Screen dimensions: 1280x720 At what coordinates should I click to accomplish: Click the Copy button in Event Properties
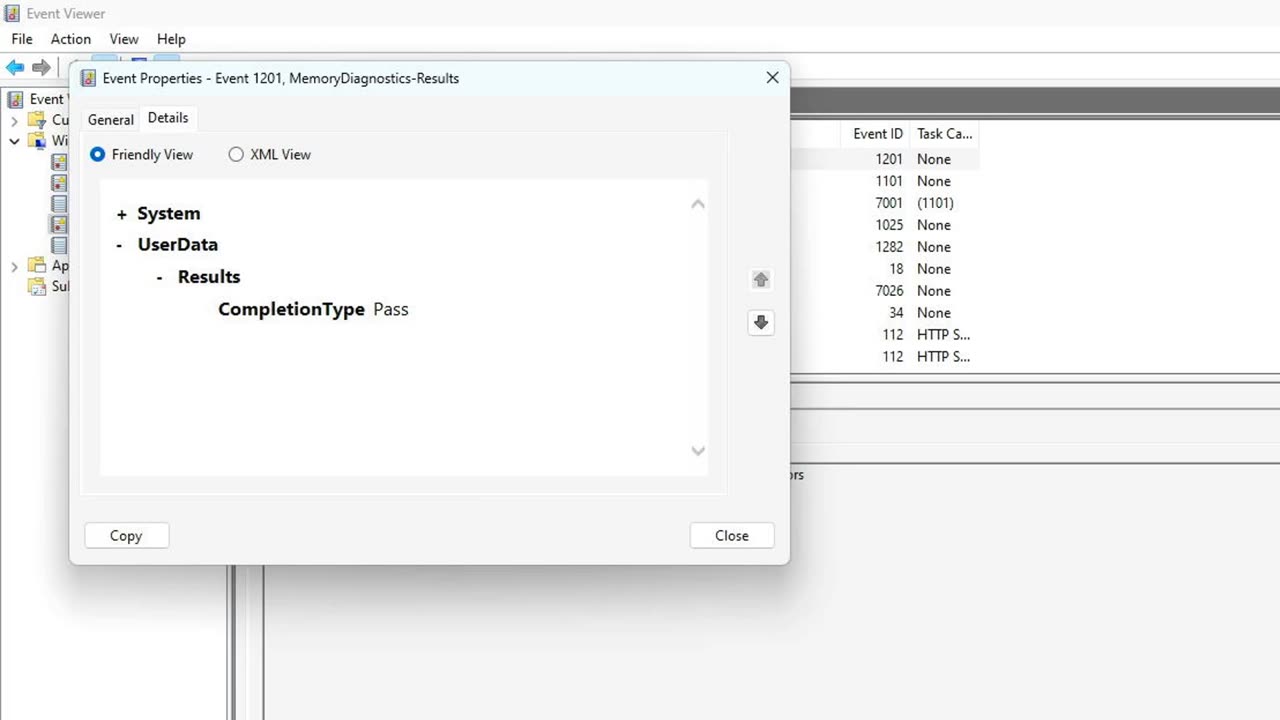click(x=126, y=536)
